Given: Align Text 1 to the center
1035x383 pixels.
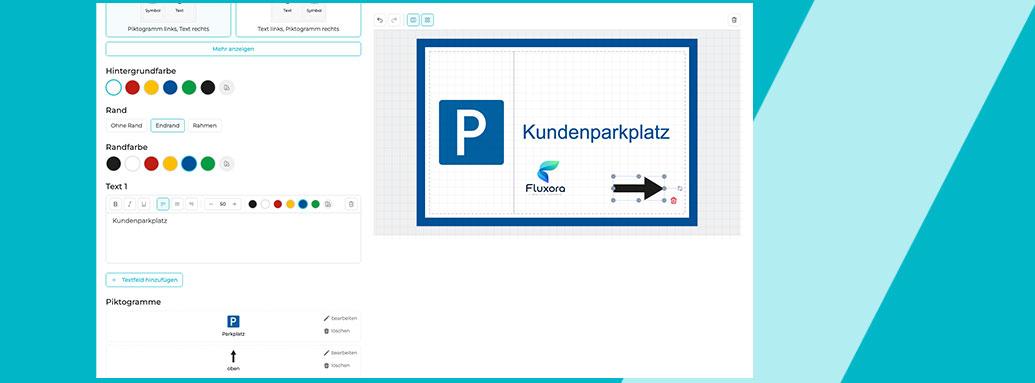Looking at the screenshot, I should coord(177,204).
